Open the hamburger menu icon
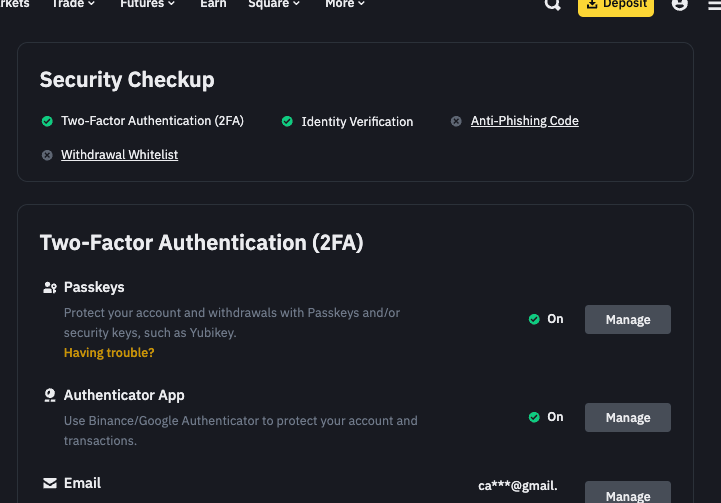 (x=714, y=5)
